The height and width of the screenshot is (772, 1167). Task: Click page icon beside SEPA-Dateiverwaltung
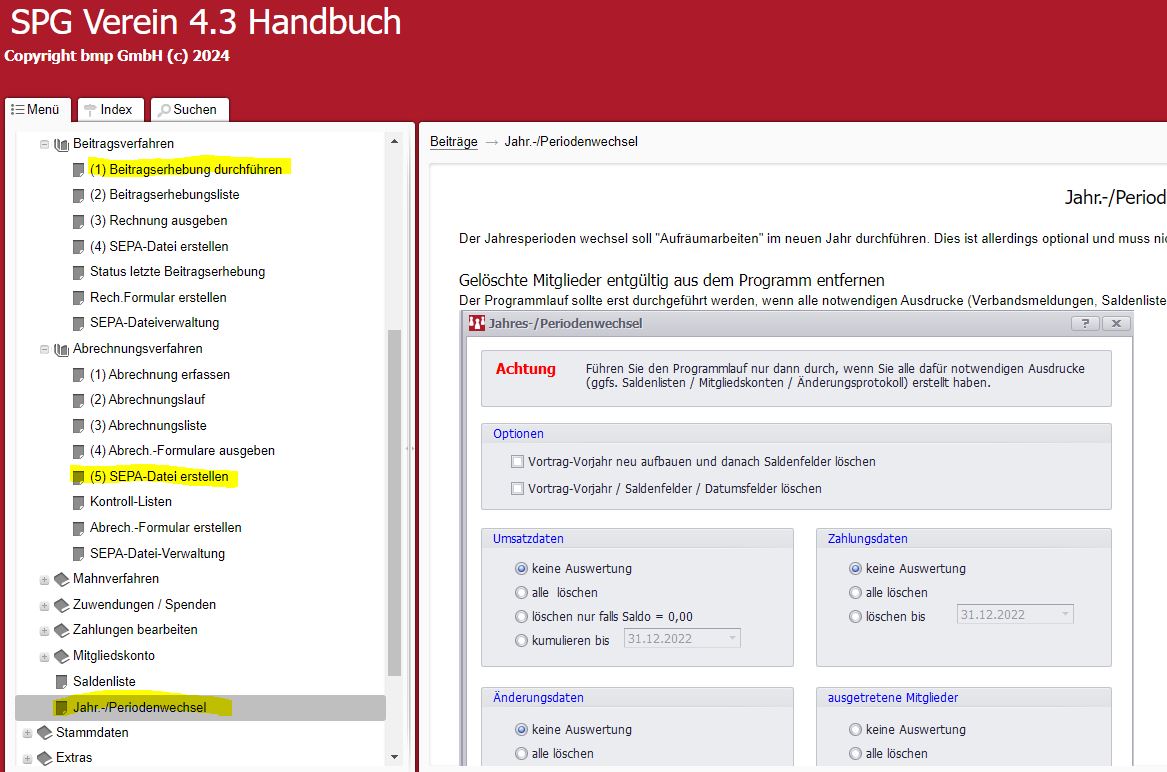[78, 324]
